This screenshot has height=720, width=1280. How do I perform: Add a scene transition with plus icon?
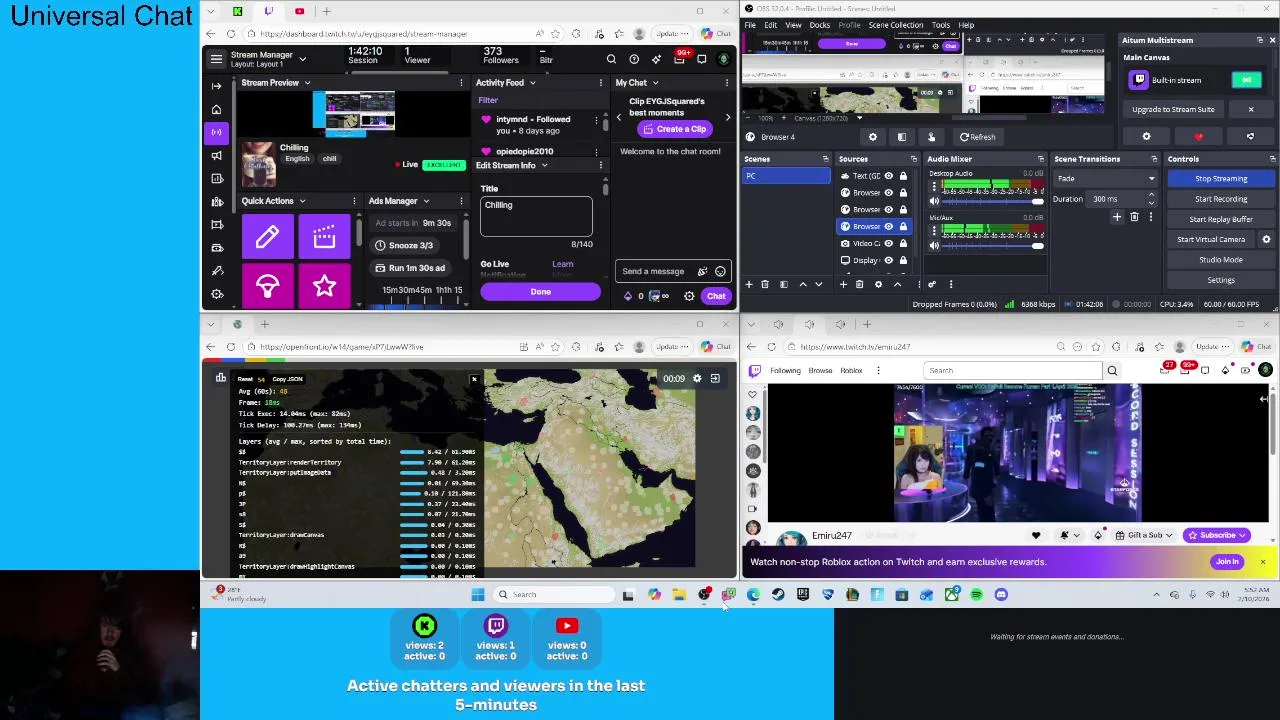pyautogui.click(x=1117, y=217)
